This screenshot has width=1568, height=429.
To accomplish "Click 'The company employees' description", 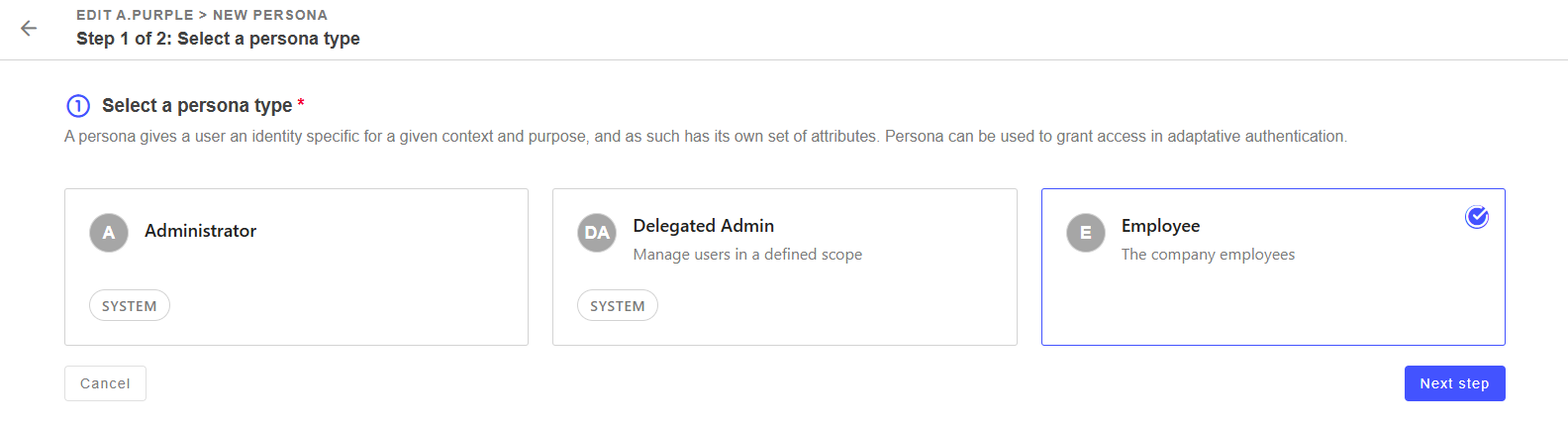I will click(x=1208, y=255).
